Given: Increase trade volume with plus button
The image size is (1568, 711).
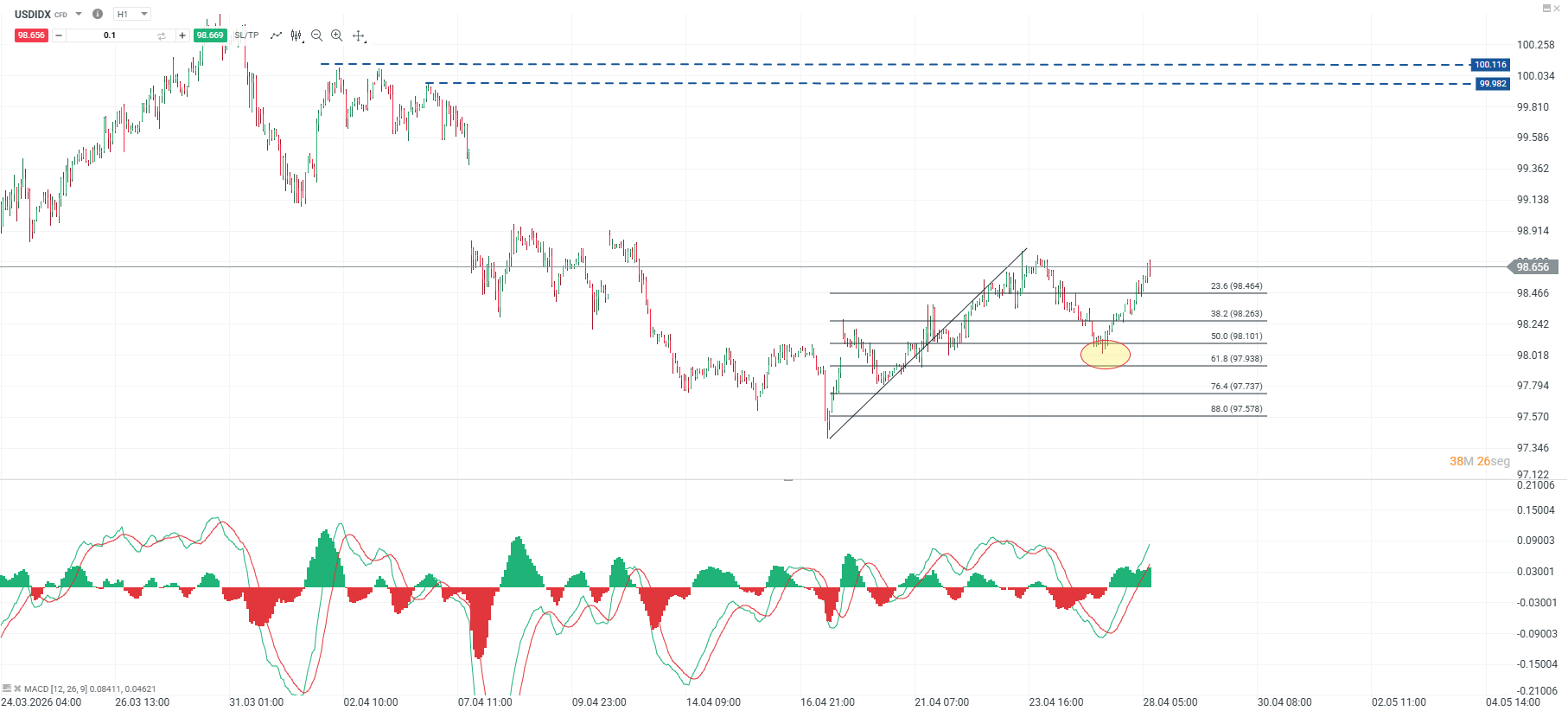Looking at the screenshot, I should pyautogui.click(x=182, y=35).
